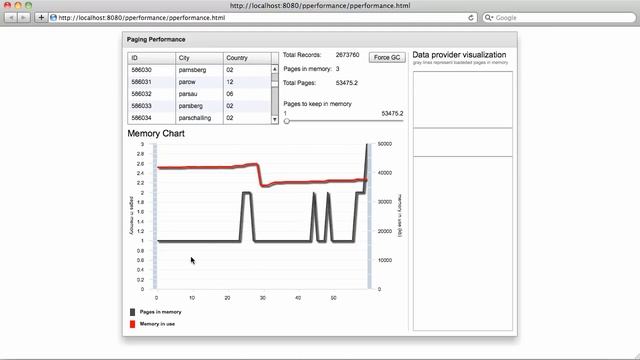Click the globe site icon in address bar
The width and height of the screenshot is (640, 360).
point(53,18)
